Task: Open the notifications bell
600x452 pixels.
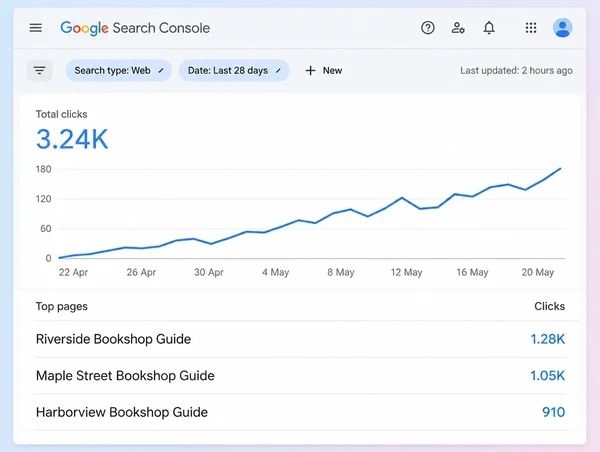Action: pos(489,28)
